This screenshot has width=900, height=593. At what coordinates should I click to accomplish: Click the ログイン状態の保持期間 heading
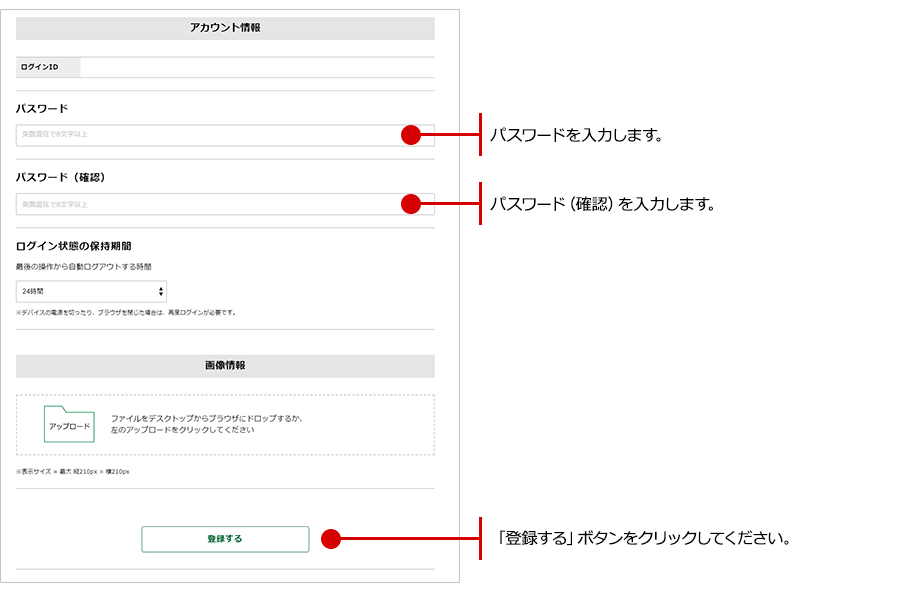(74, 245)
